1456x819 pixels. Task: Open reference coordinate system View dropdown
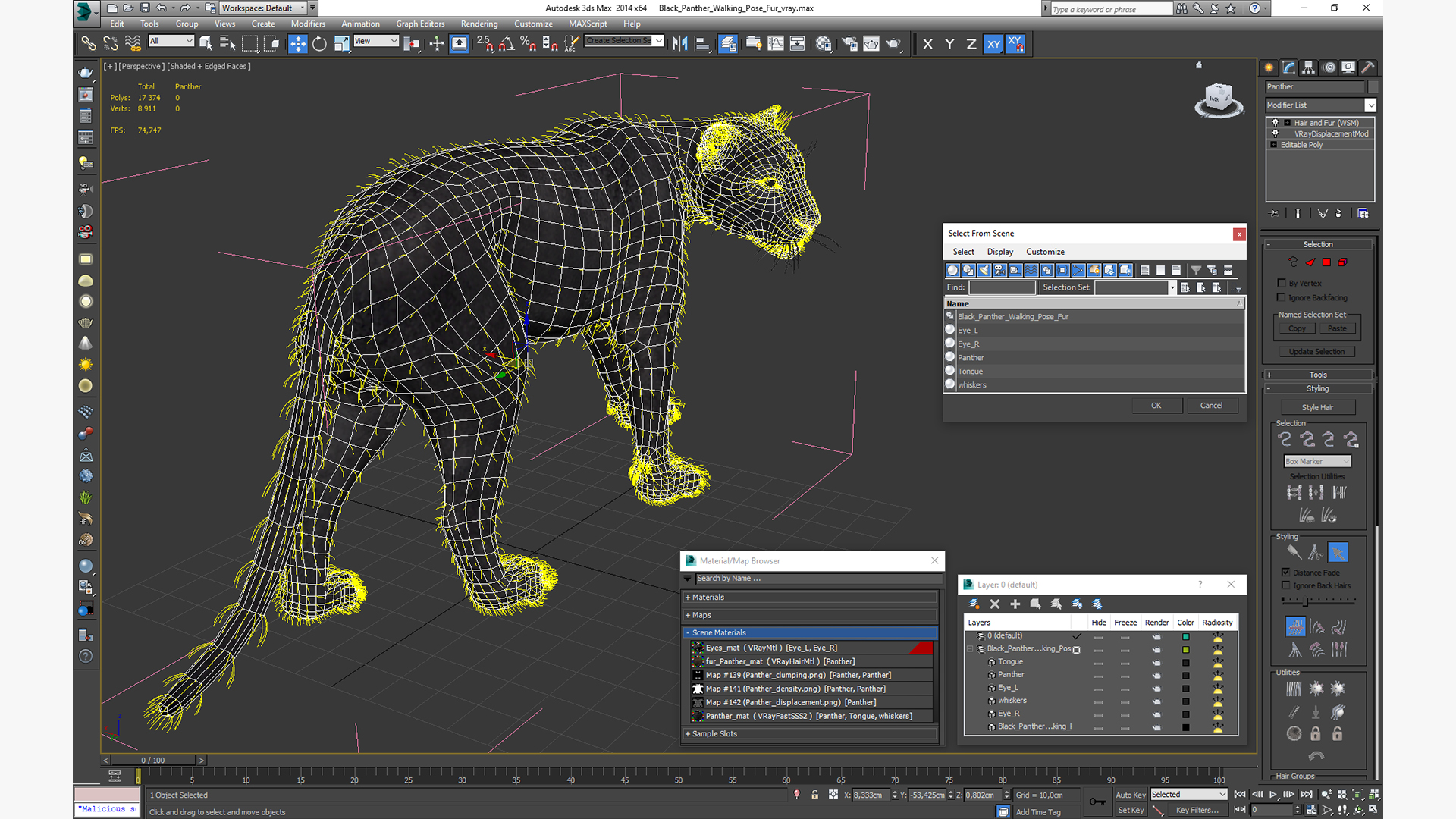tap(376, 41)
